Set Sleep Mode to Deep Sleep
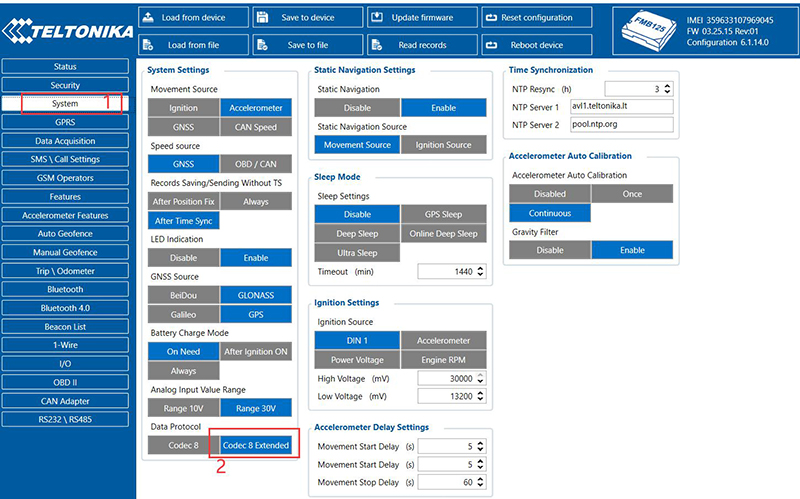This screenshot has height=499, width=800. [x=357, y=233]
